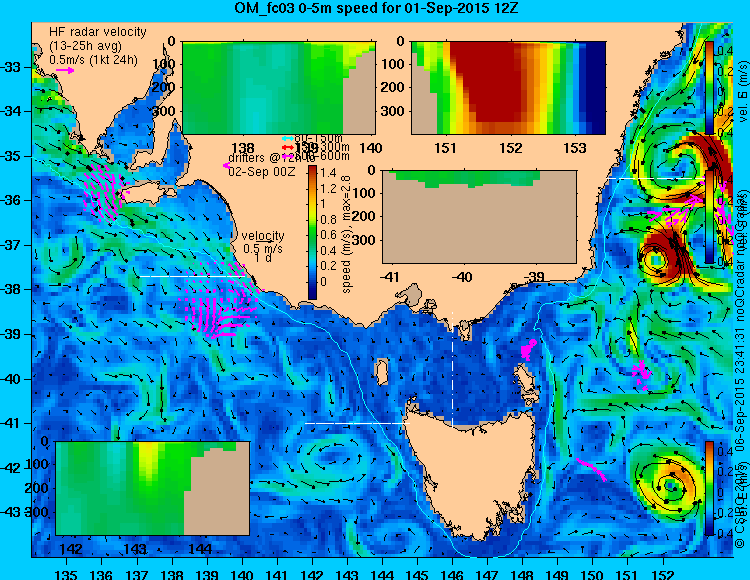Image resolution: width=750 pixels, height=580 pixels.
Task: Click the white section line at 41S west of Tasmania
Action: point(358,423)
